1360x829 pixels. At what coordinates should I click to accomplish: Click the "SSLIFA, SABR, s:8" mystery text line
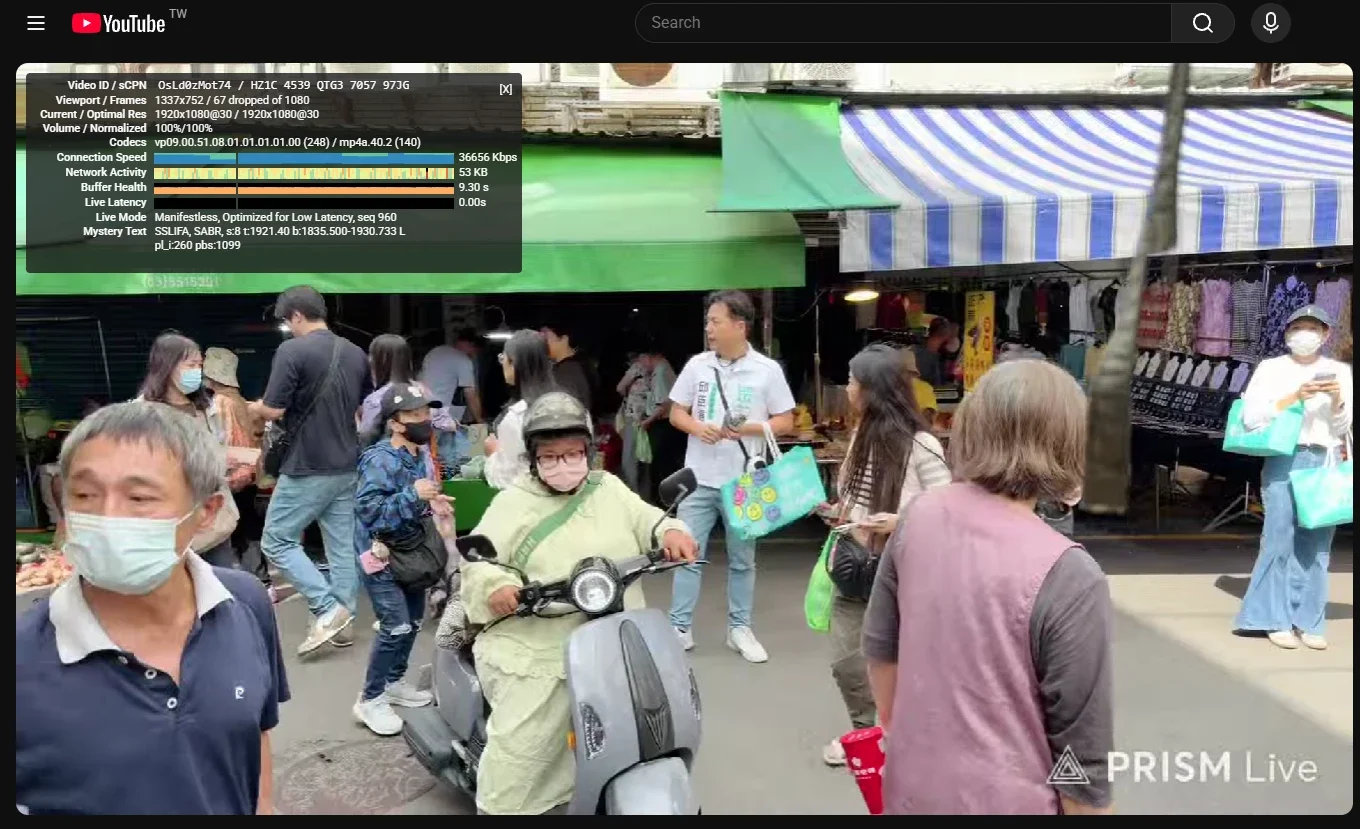(280, 232)
